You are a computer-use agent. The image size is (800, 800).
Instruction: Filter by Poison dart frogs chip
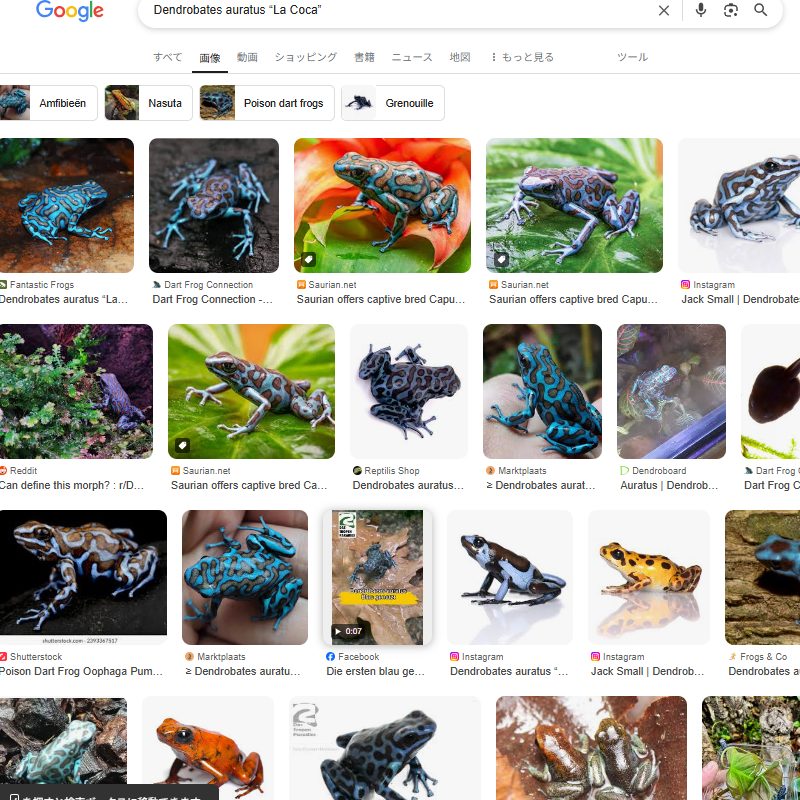point(265,103)
